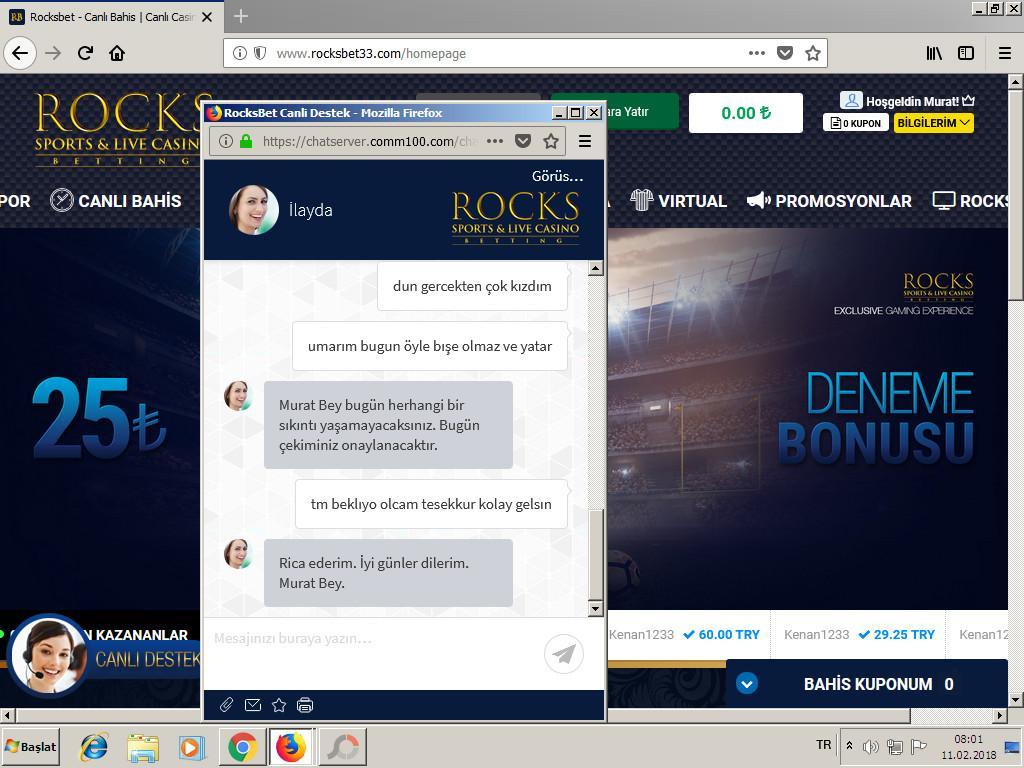Open PROMOSYONLAR menu item
Image resolution: width=1024 pixels, height=768 pixels.
[x=829, y=200]
